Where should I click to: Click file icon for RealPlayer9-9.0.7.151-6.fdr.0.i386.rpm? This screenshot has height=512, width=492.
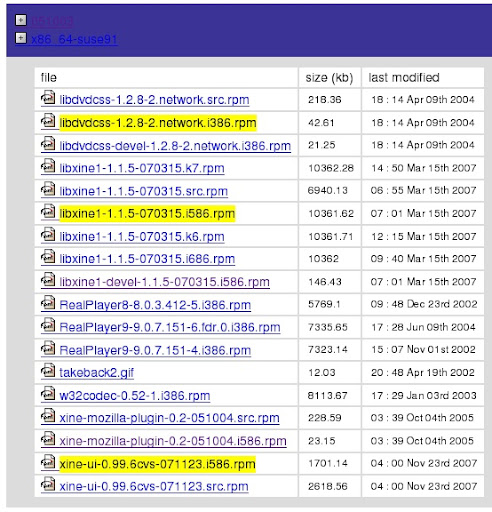48,325
